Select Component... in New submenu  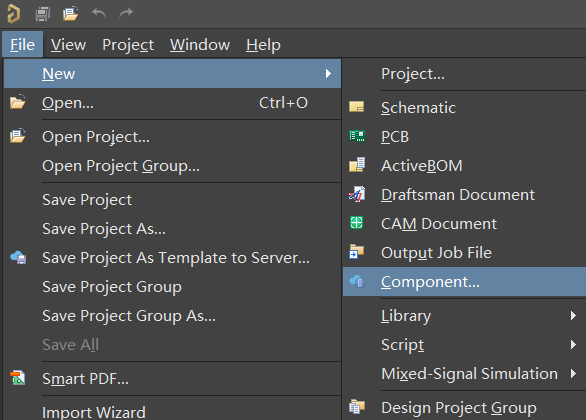(x=465, y=281)
